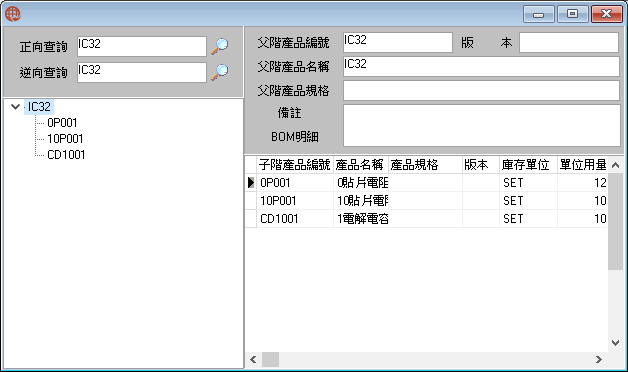Screen dimensions: 628x372
Task: Click row selector of 10P001 row
Action: click(x=251, y=201)
